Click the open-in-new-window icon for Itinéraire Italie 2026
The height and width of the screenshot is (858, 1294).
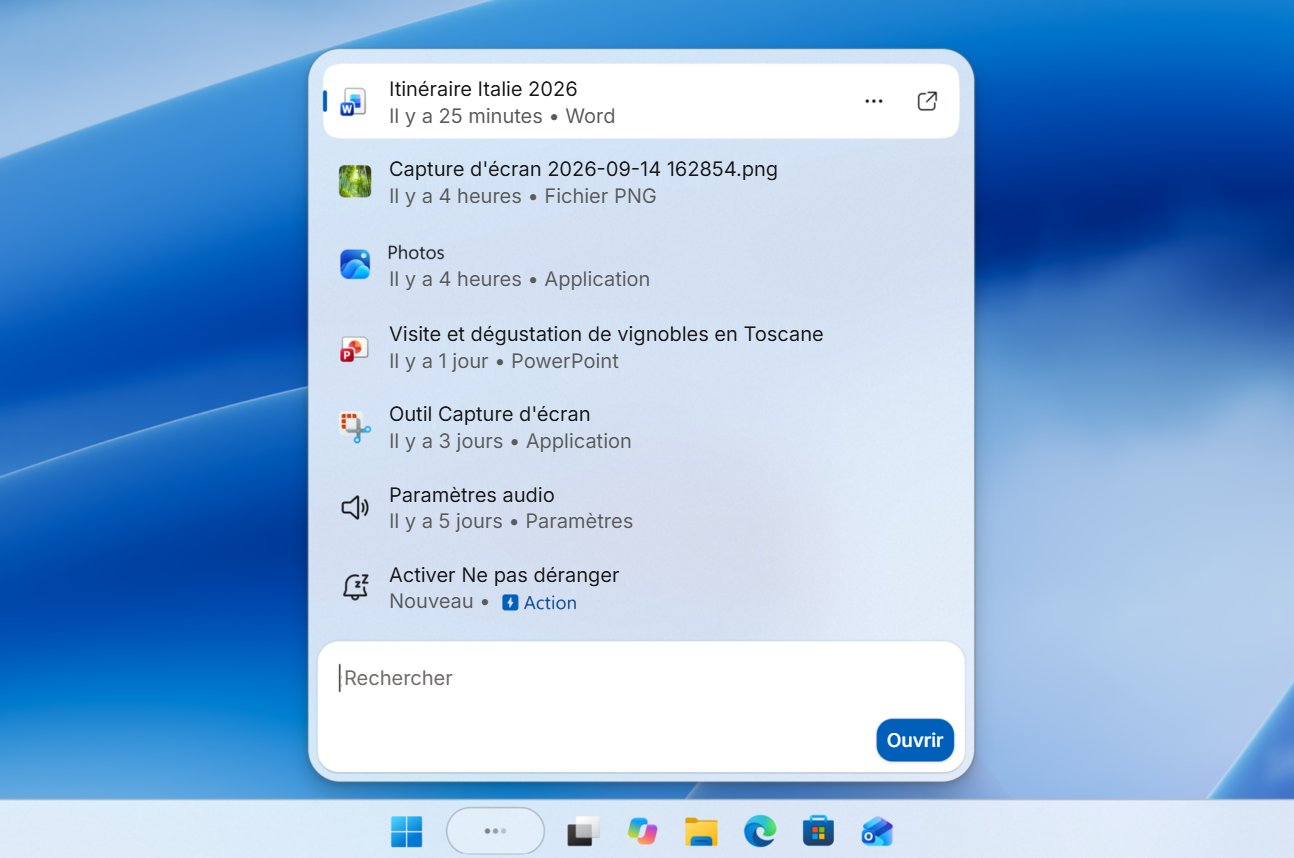click(927, 101)
